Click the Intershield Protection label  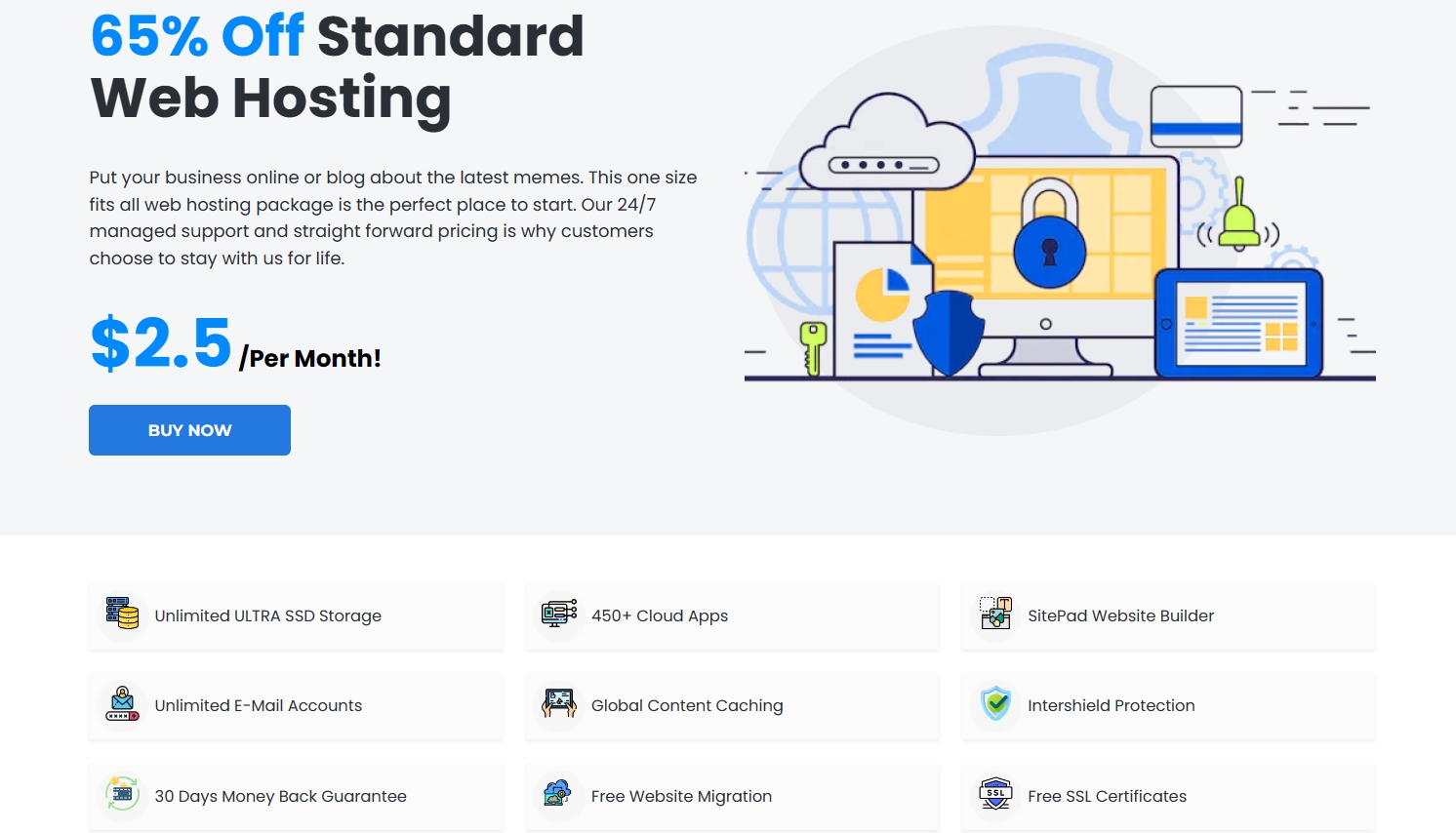point(1111,706)
